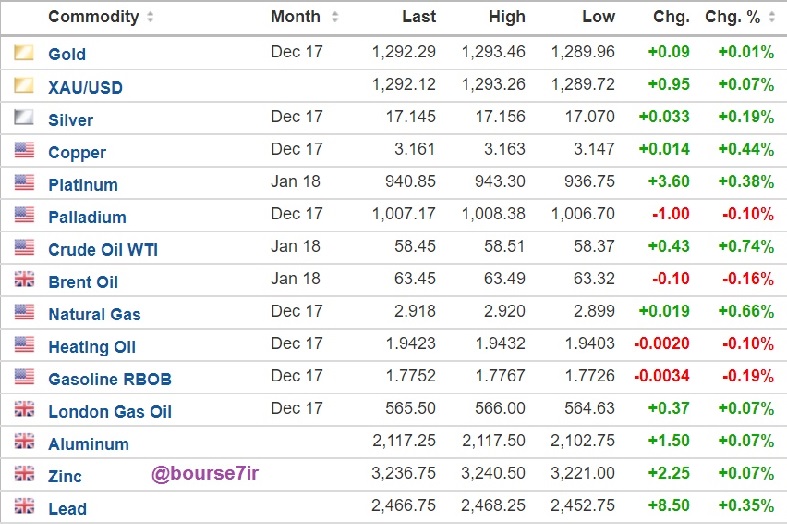This screenshot has height=524, width=787.
Task: Click the UK flag icon beside Brent Oil
Action: (x=24, y=279)
